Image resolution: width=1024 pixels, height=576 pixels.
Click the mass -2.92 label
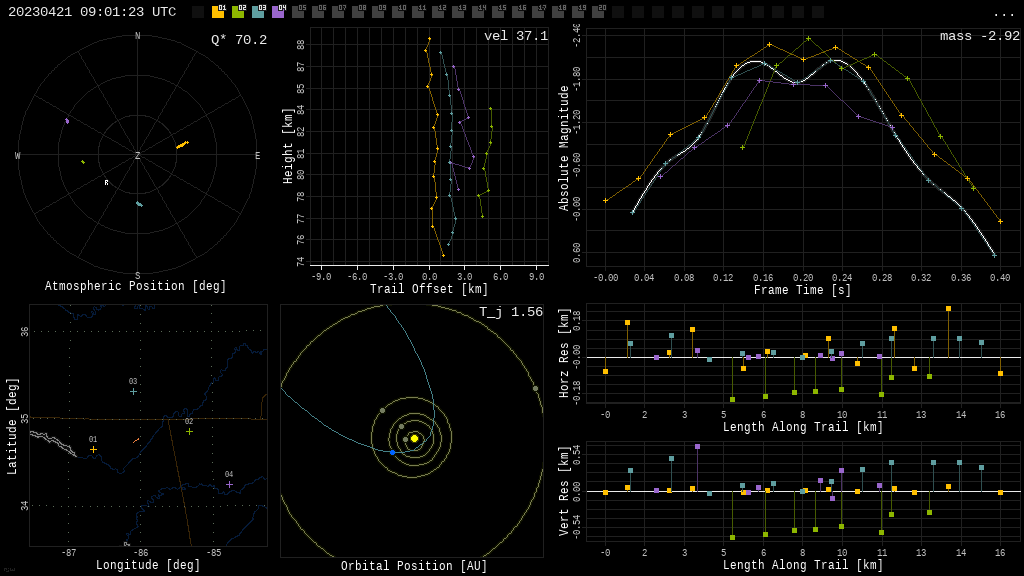coord(979,36)
